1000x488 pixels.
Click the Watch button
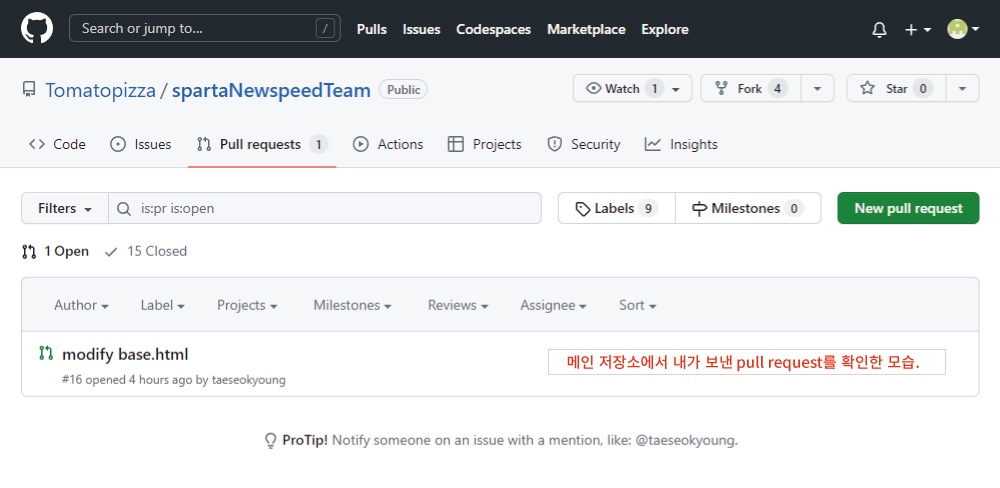[633, 89]
